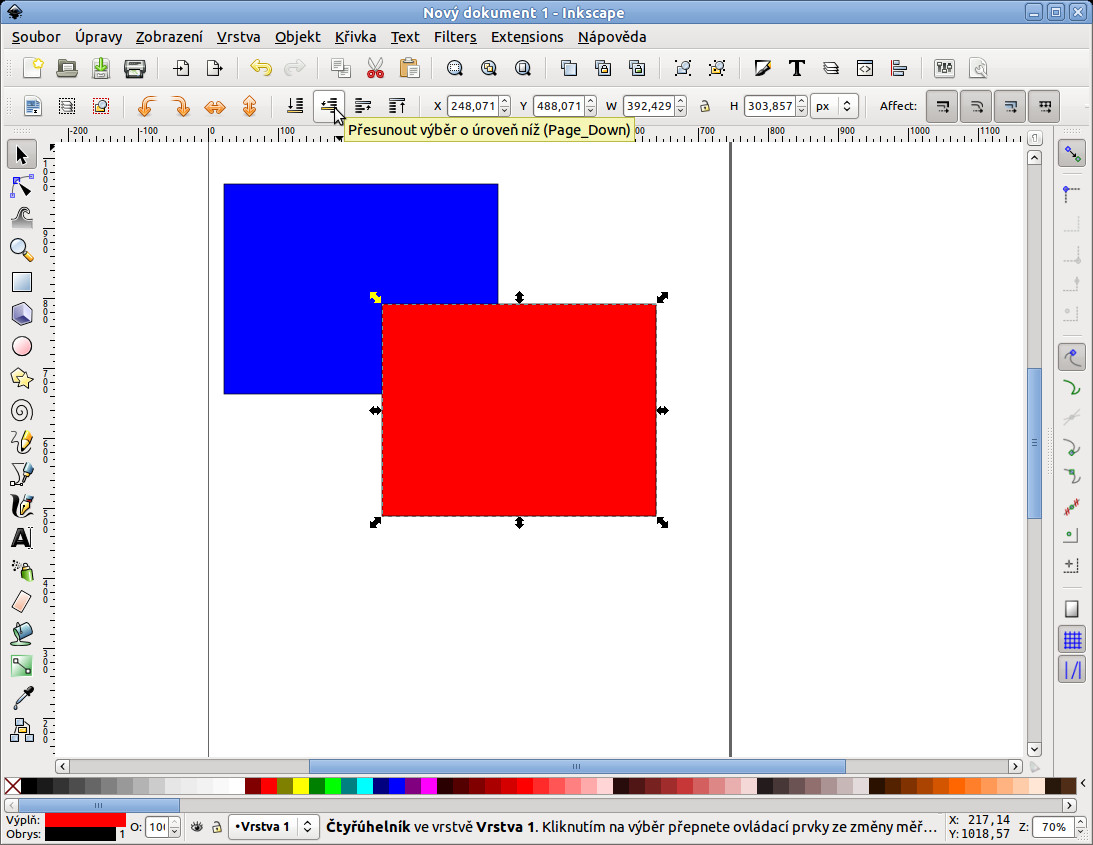This screenshot has width=1093, height=845.
Task: Click the red Výplň fill swatch
Action: [x=85, y=820]
